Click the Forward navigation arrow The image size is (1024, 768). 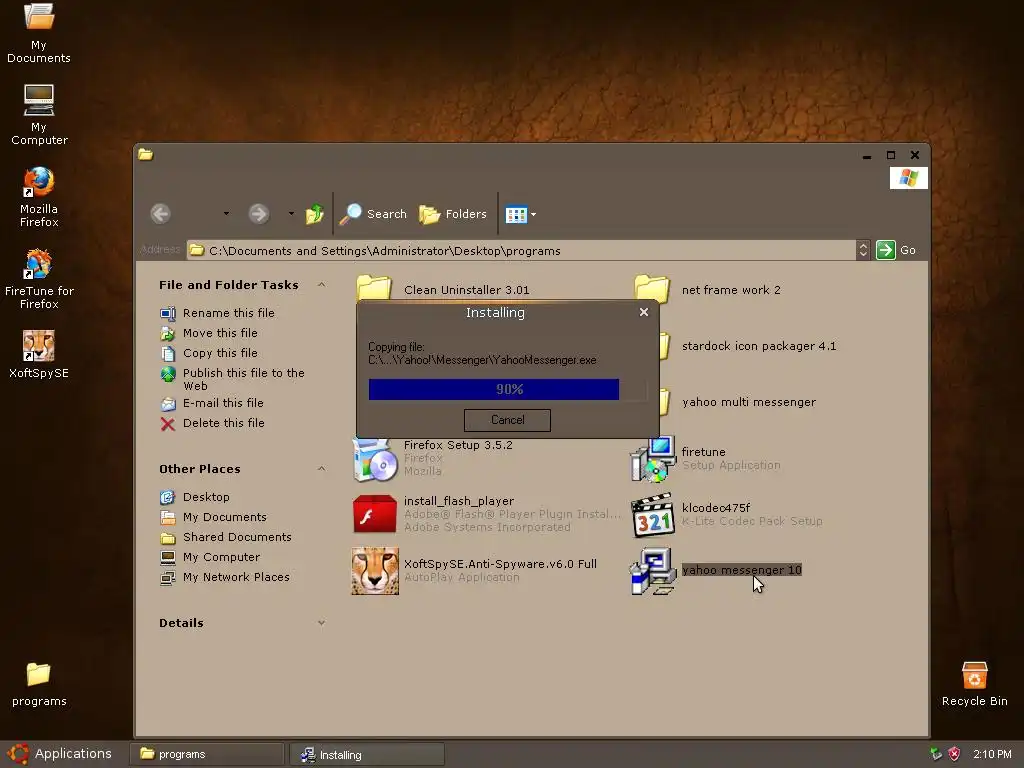[x=259, y=214]
